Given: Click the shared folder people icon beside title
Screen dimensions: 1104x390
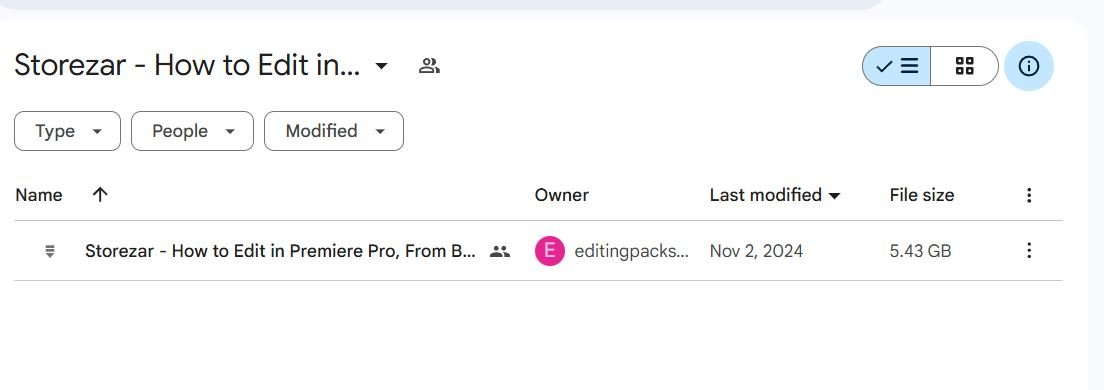Looking at the screenshot, I should 429,66.
